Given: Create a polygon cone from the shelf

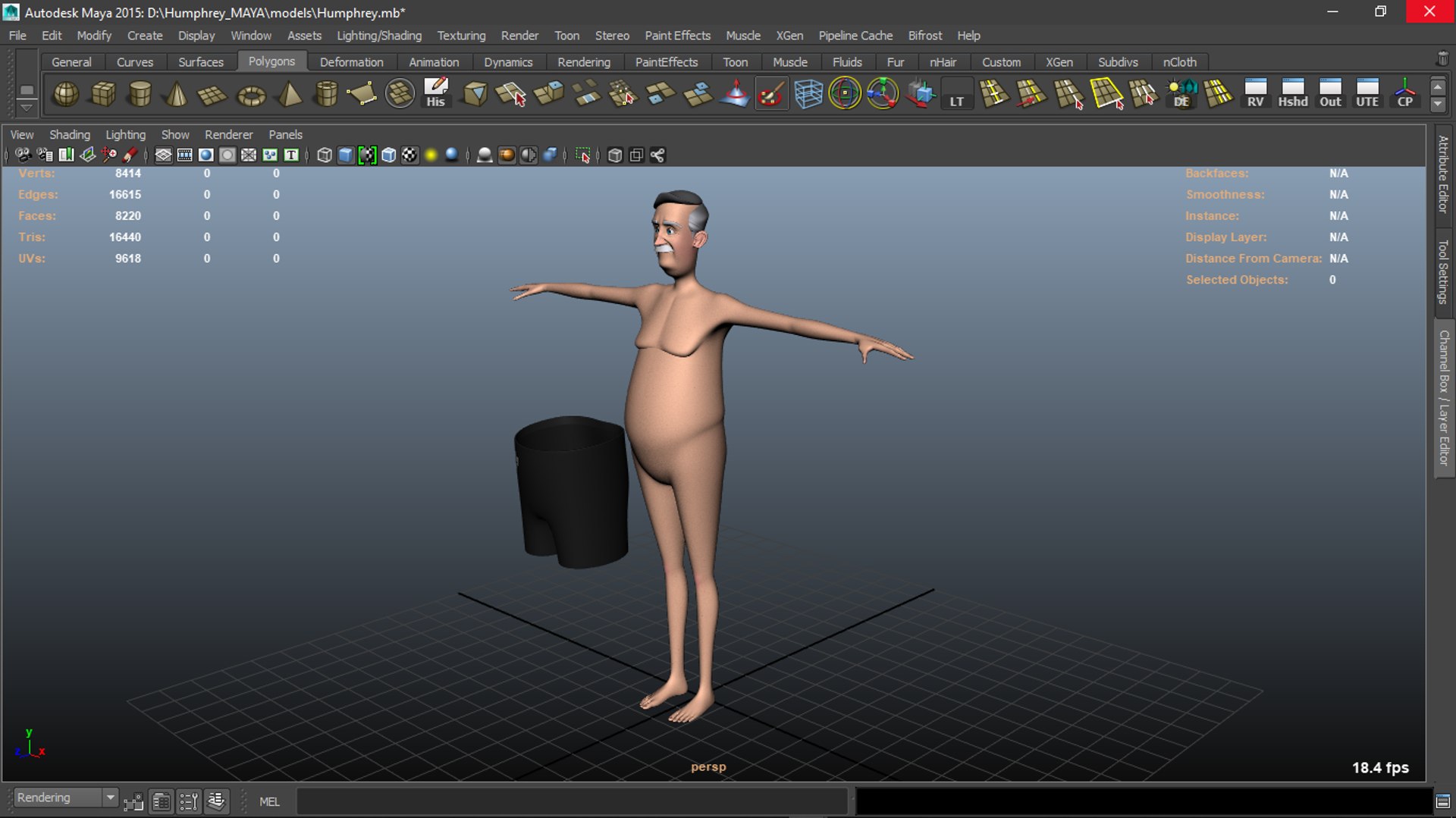Looking at the screenshot, I should (177, 94).
